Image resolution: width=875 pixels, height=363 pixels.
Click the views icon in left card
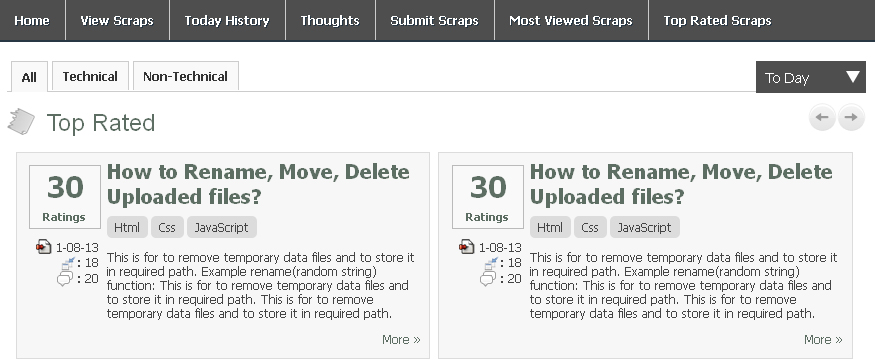pos(68,263)
